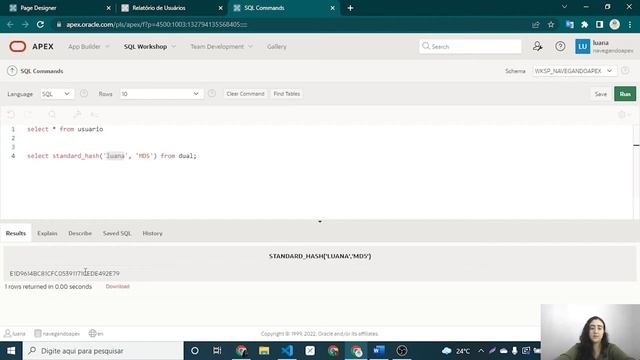The height and width of the screenshot is (360, 640).
Task: Open a new browser tab
Action: point(350,8)
